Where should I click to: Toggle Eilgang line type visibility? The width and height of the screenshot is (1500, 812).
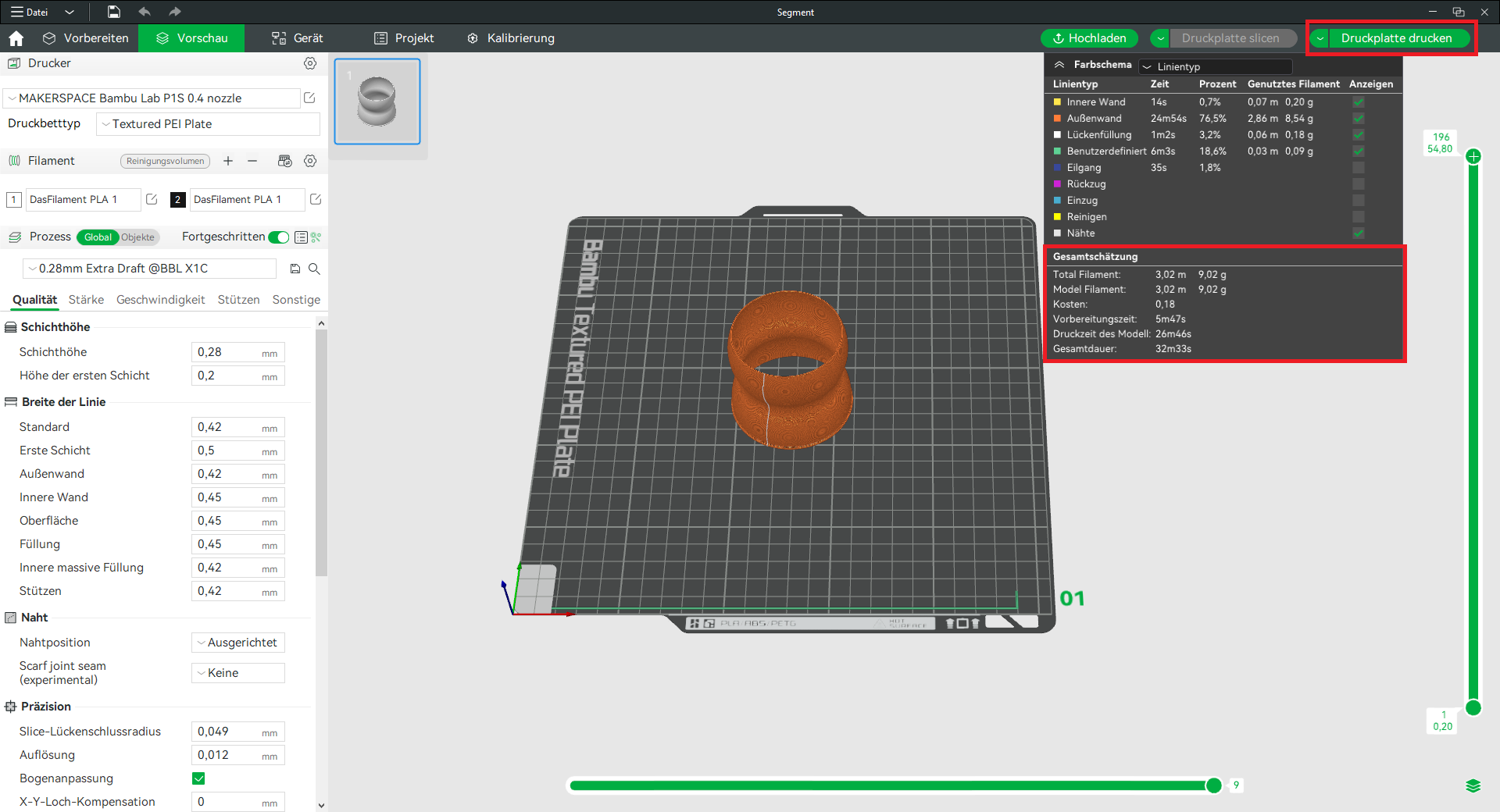[x=1359, y=168]
